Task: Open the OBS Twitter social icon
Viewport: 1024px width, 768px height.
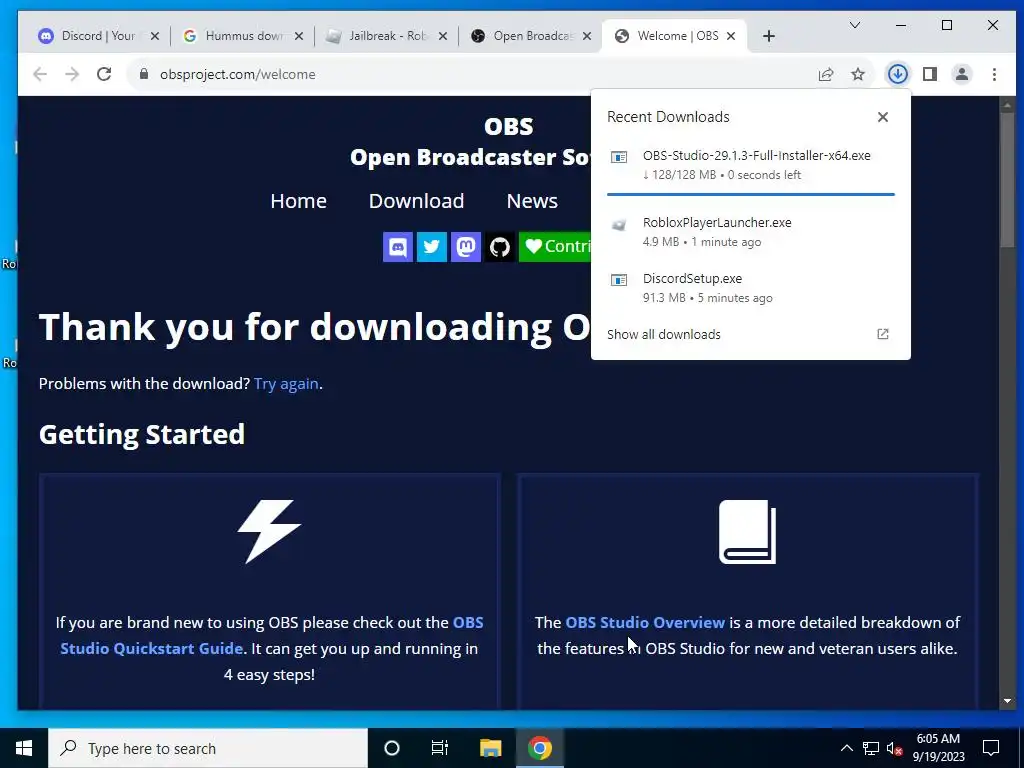Action: click(x=432, y=247)
